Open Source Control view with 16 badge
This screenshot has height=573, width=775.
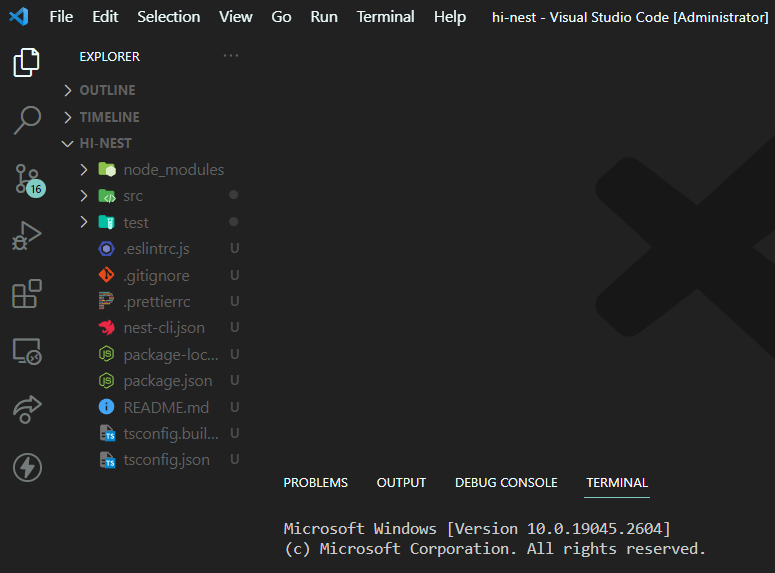tap(29, 180)
